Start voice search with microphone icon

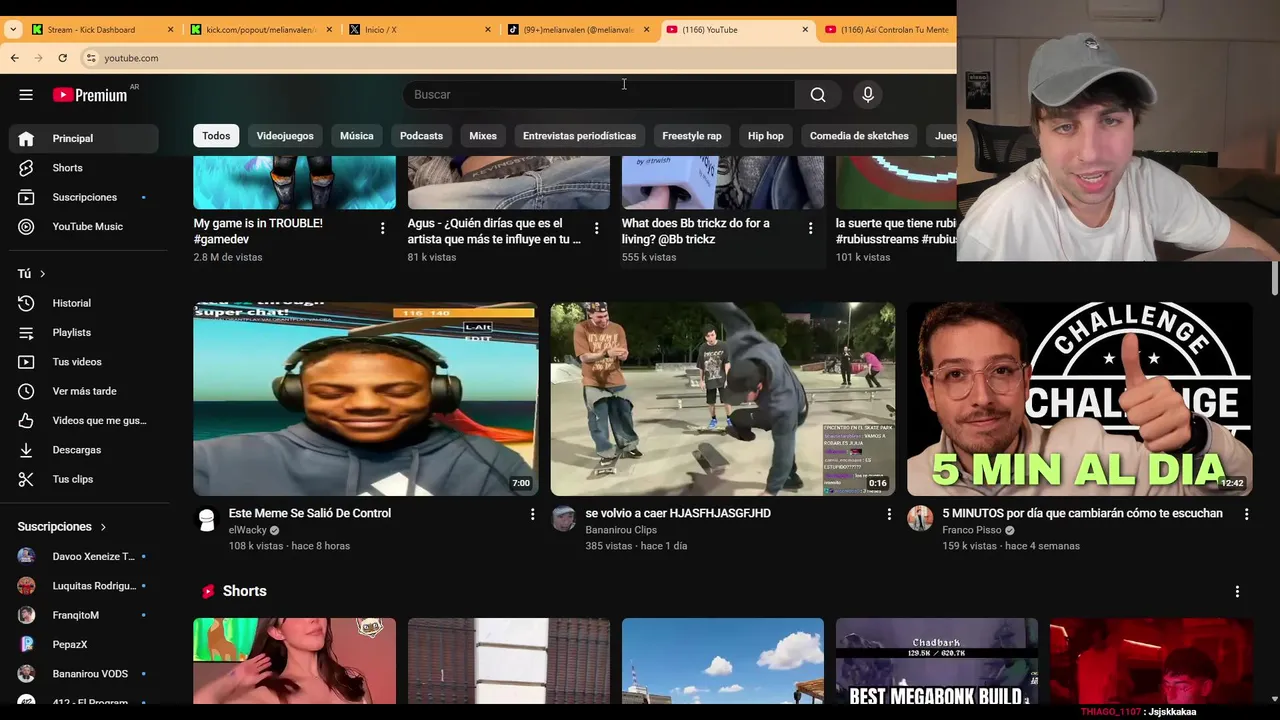868,95
